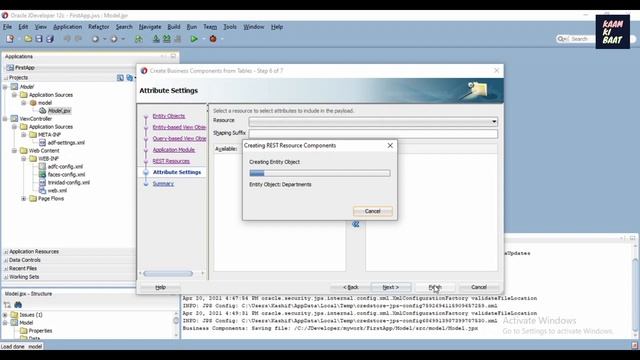Click the Make project toolbar icon

(x=156, y=39)
